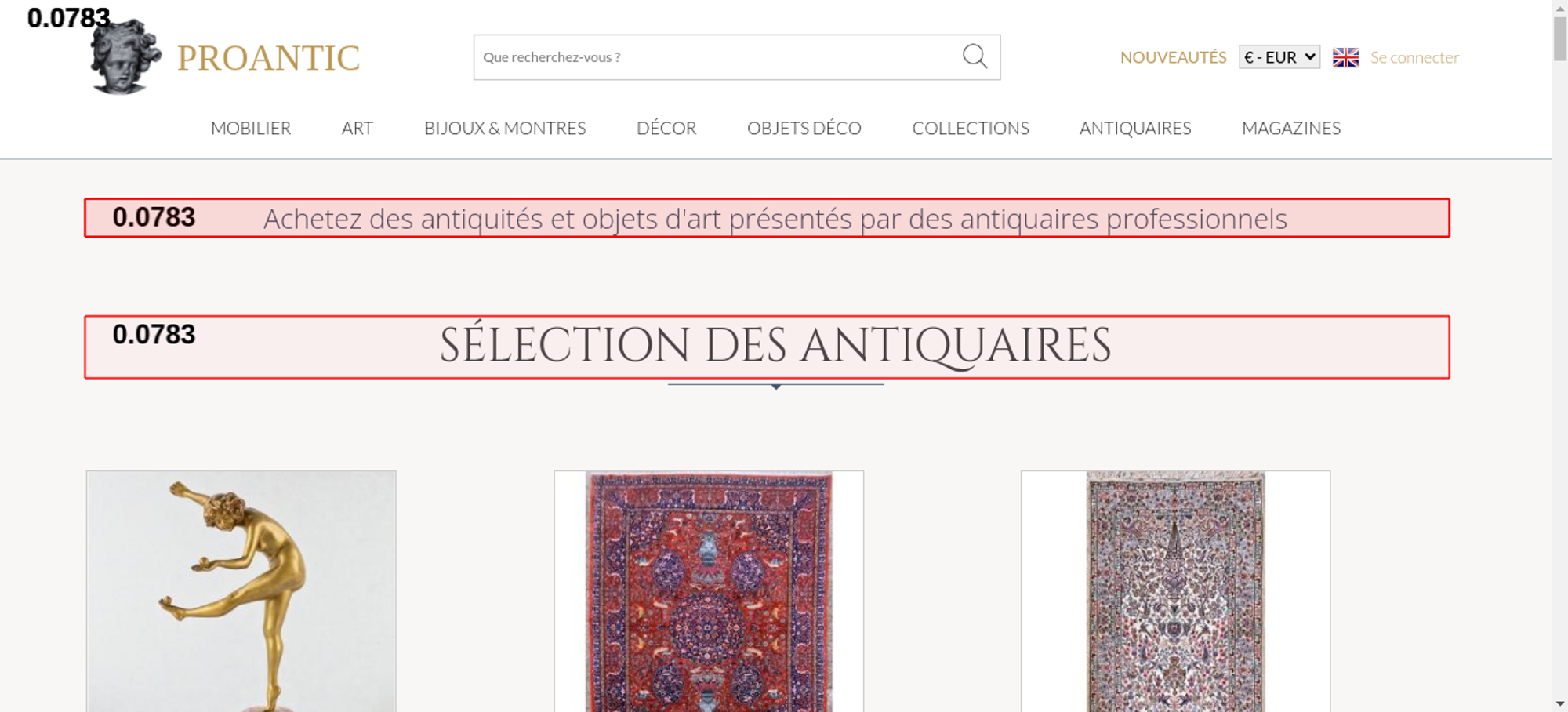Open the currency dropdown showing EUR

pyautogui.click(x=1279, y=57)
